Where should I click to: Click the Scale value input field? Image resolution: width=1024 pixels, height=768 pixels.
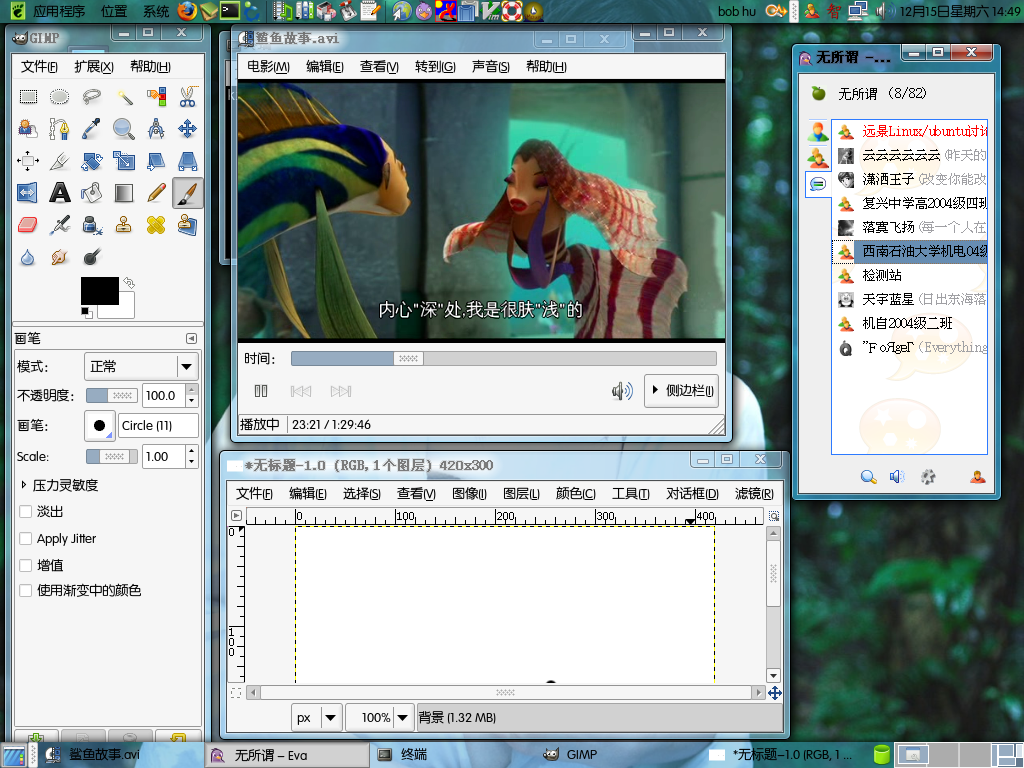pos(163,456)
